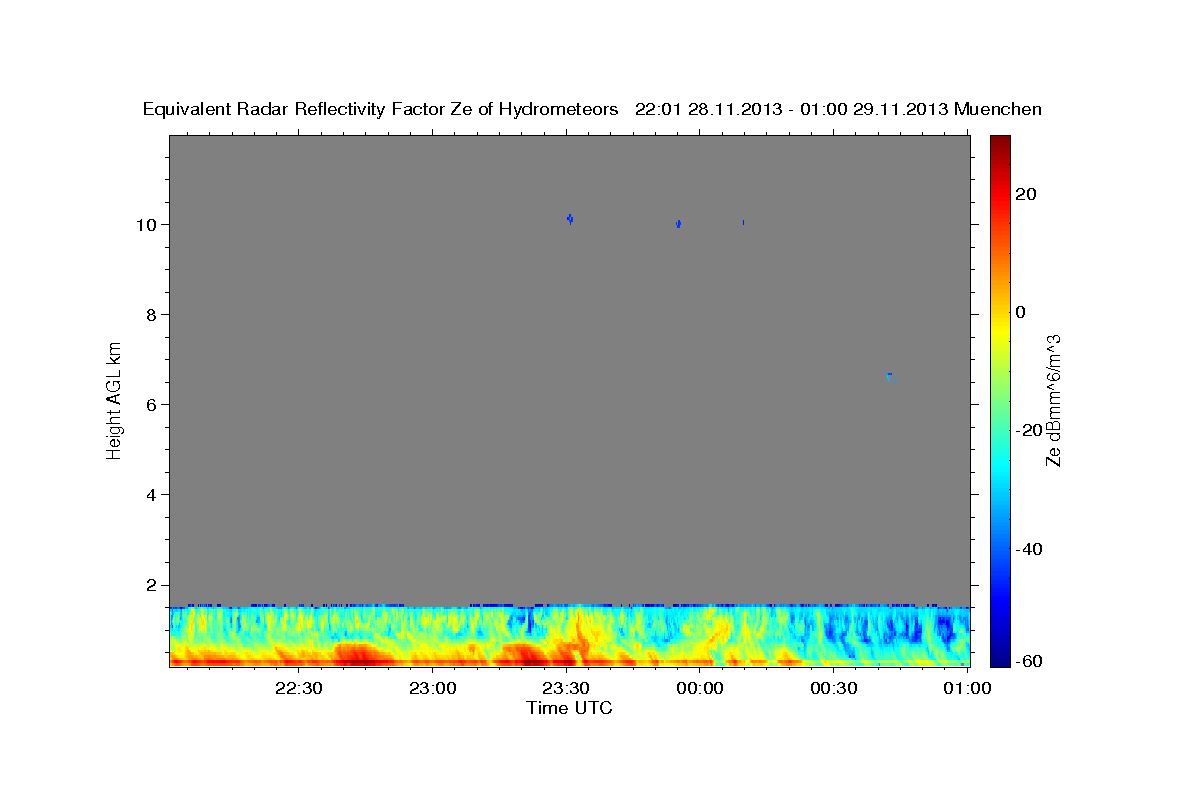
Task: Click the dark blue bottom of colorbar
Action: click(999, 655)
